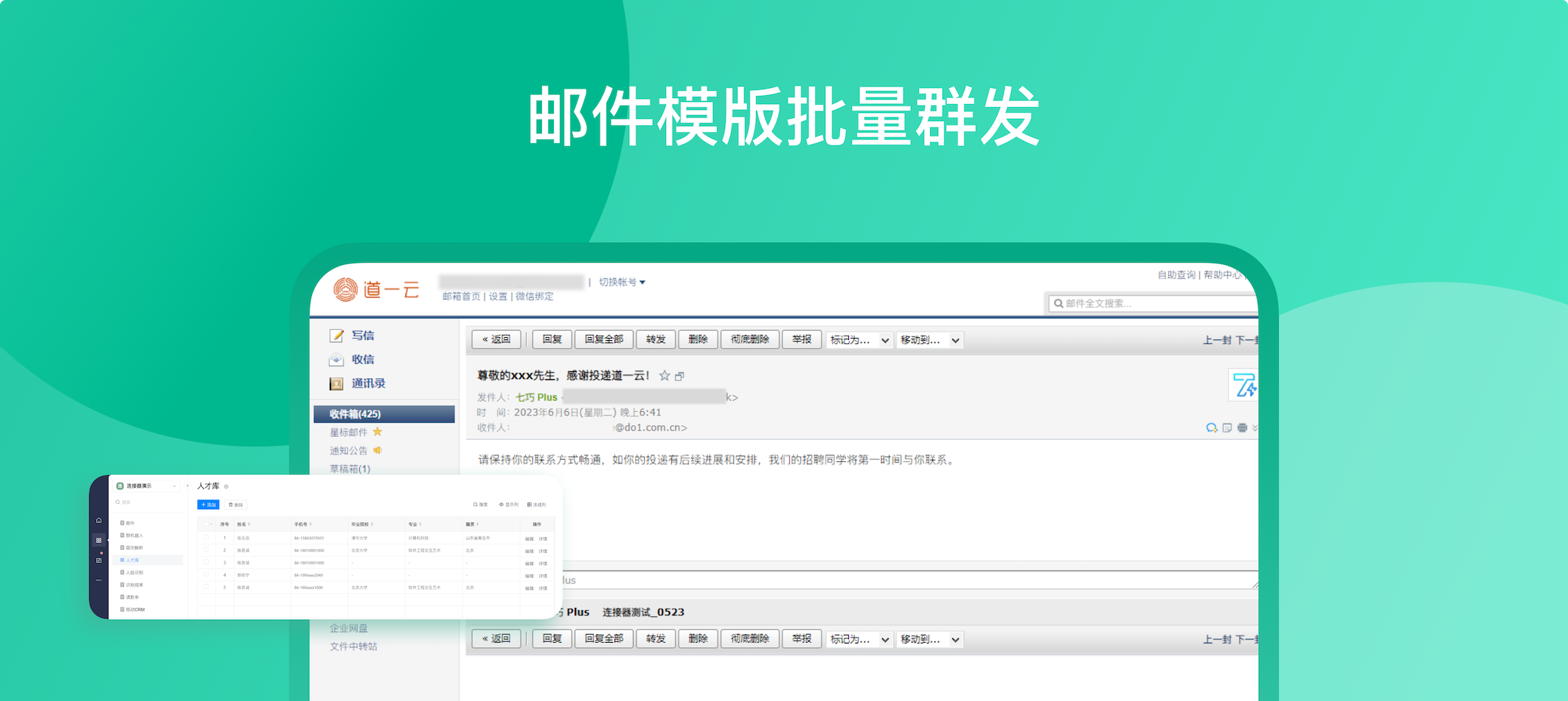The width and height of the screenshot is (1568, 701).
Task: Tick checkbox for row 2 in 人才库
Action: 206,550
